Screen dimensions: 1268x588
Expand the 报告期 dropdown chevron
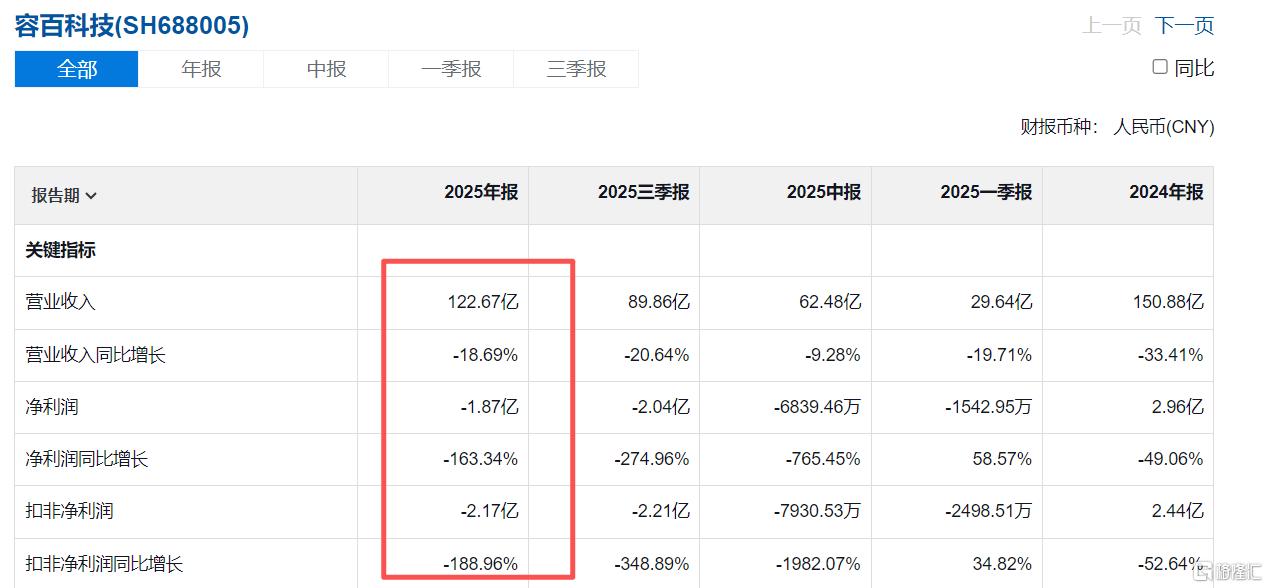(91, 196)
